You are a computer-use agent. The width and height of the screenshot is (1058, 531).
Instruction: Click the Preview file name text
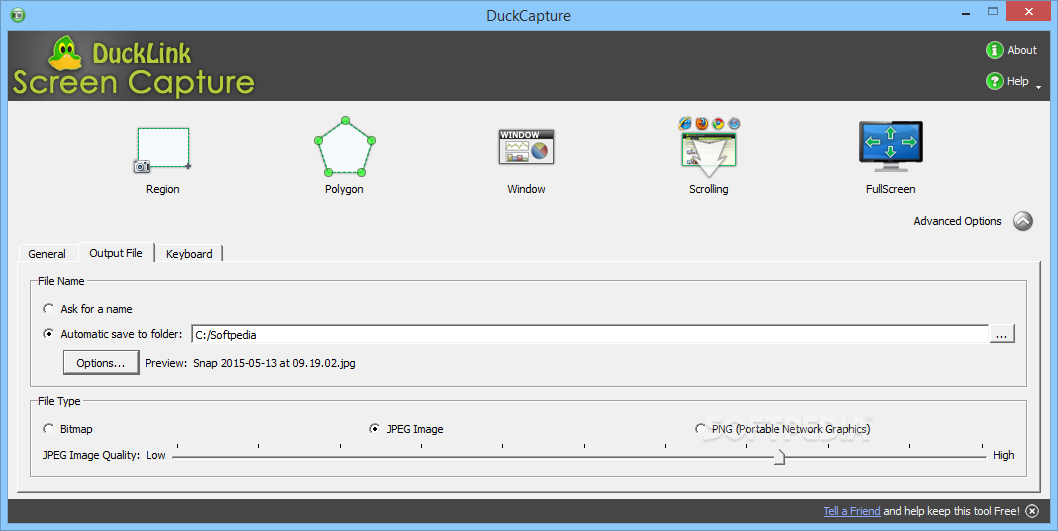[x=274, y=363]
